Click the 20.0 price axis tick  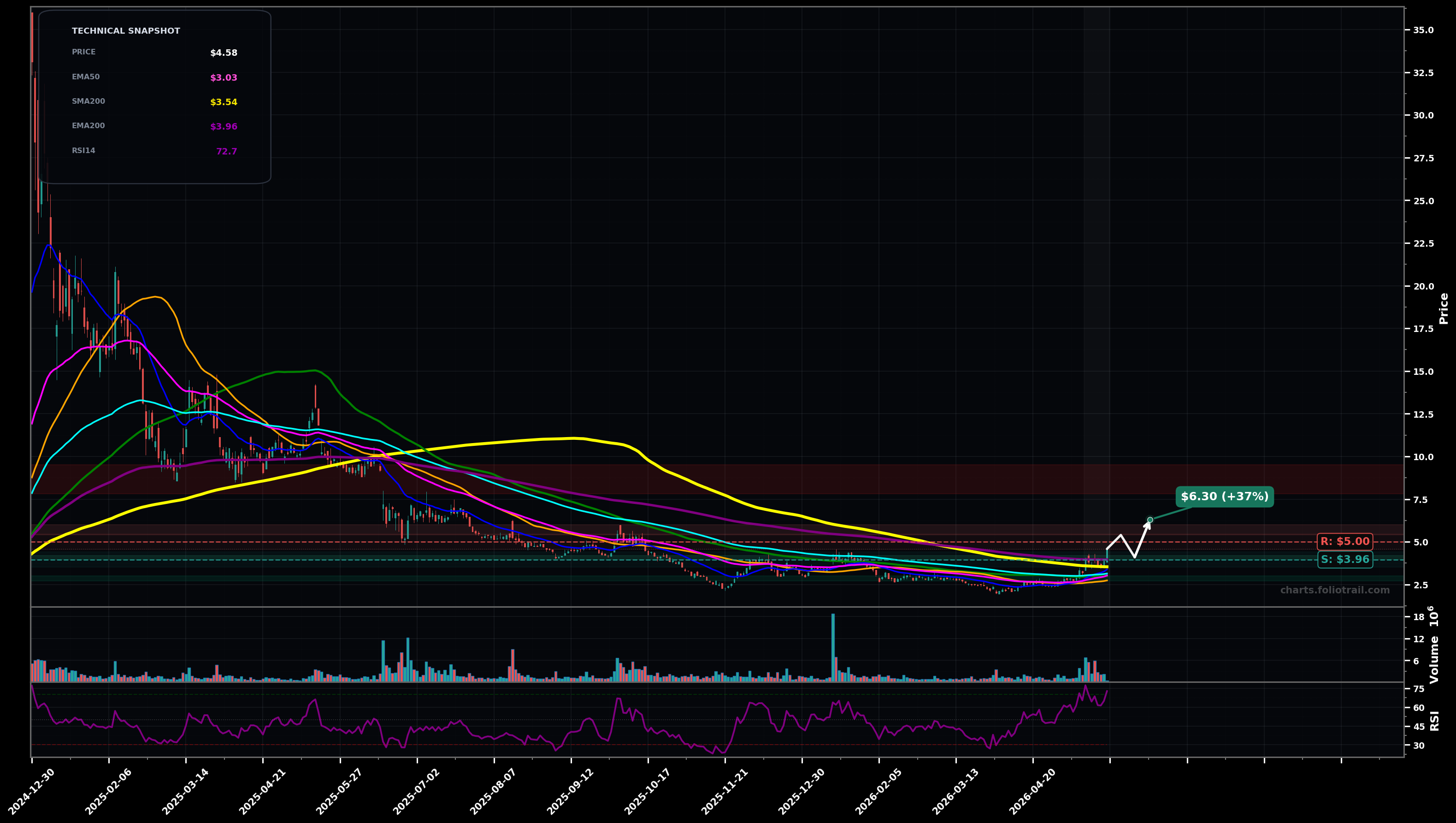[x=1423, y=287]
